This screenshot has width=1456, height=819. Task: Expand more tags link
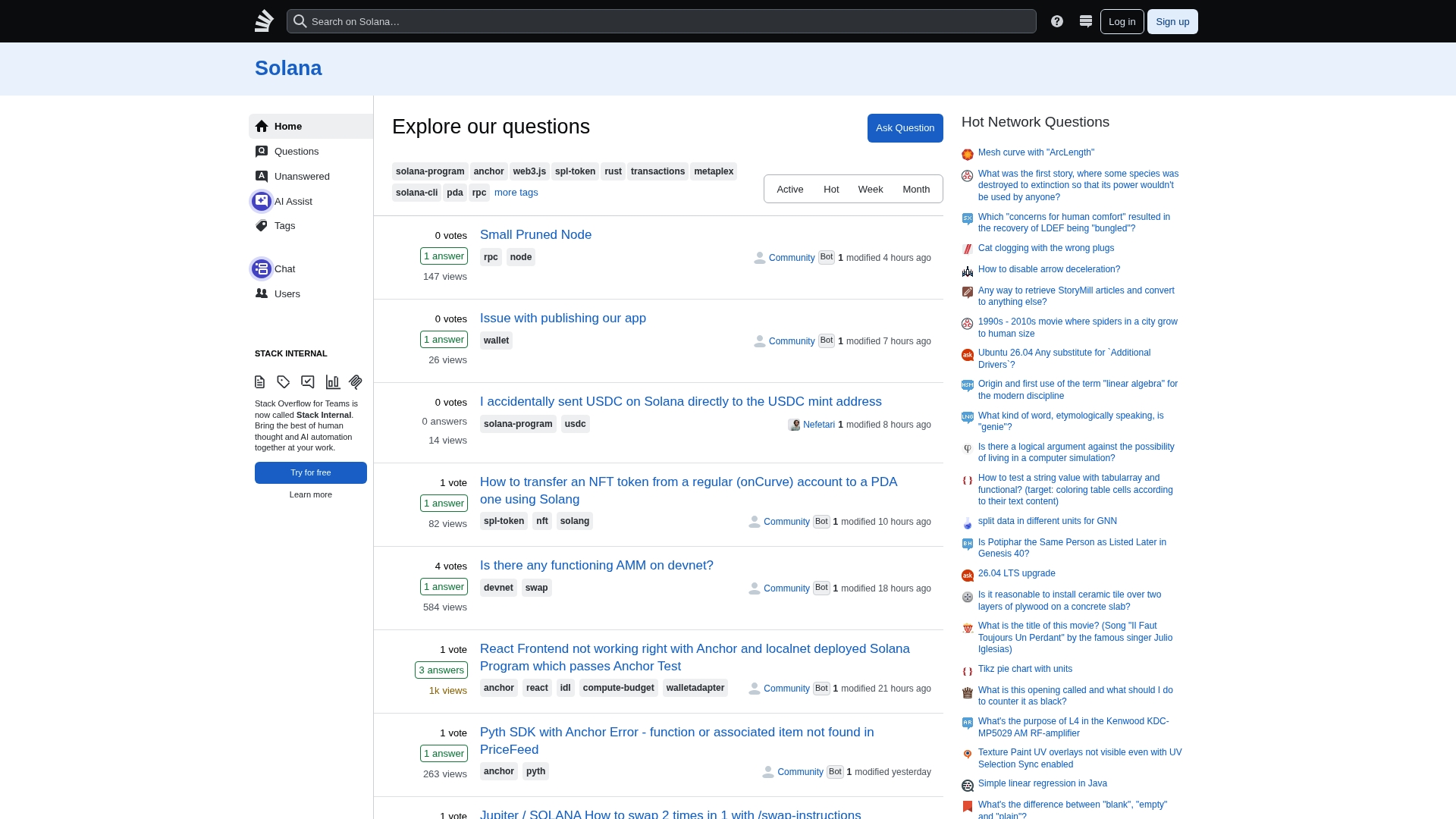point(516,193)
